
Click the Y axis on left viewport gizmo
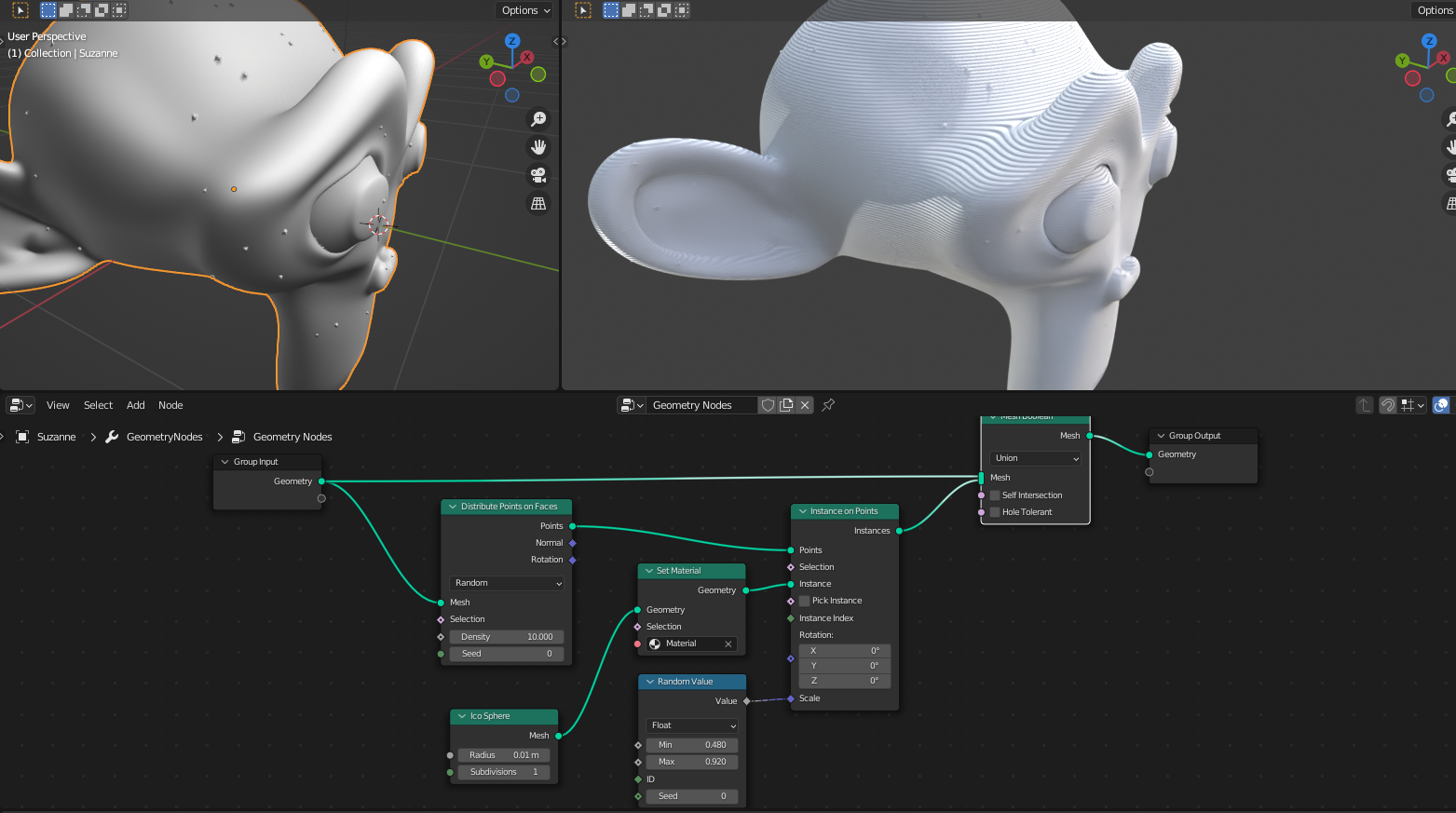(486, 61)
